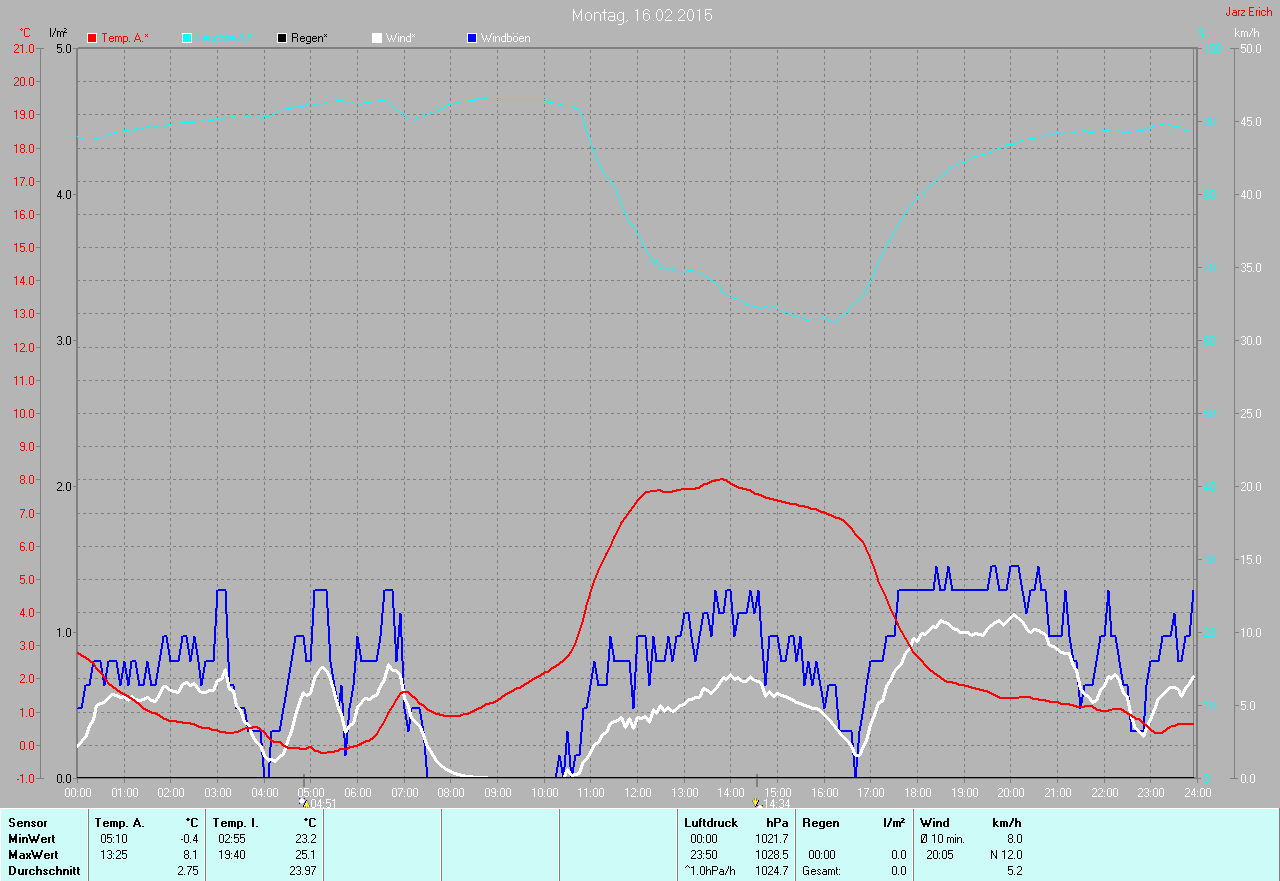Click the 'Regen' column header in table
Image resolution: width=1280 pixels, height=881 pixels.
click(x=820, y=823)
